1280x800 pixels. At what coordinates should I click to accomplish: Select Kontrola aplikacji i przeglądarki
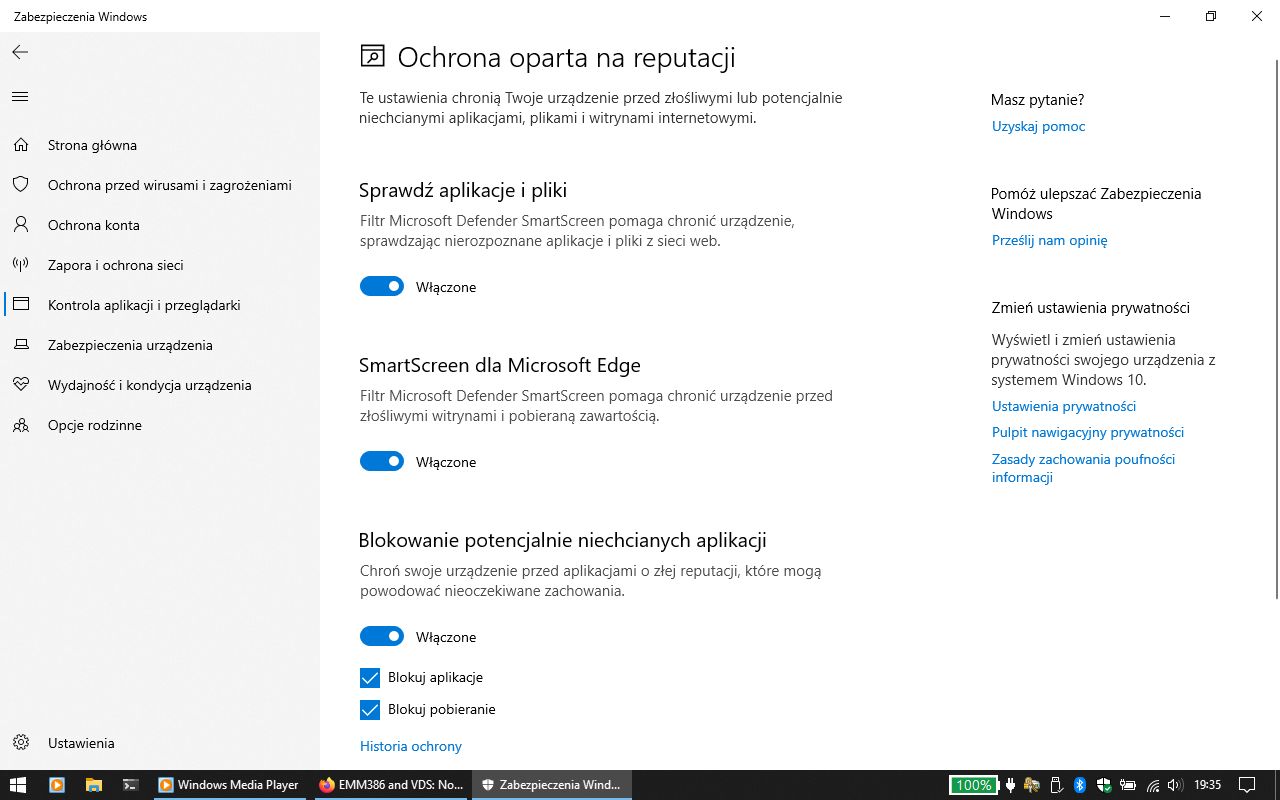[160, 305]
